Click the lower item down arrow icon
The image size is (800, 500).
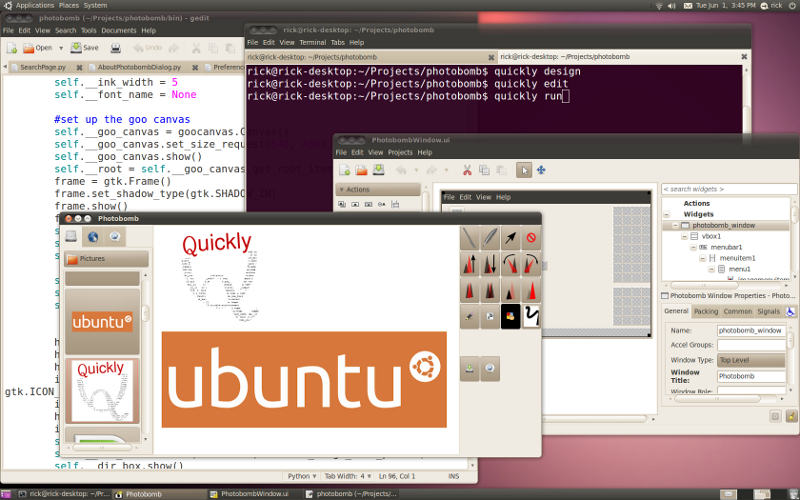(x=490, y=264)
